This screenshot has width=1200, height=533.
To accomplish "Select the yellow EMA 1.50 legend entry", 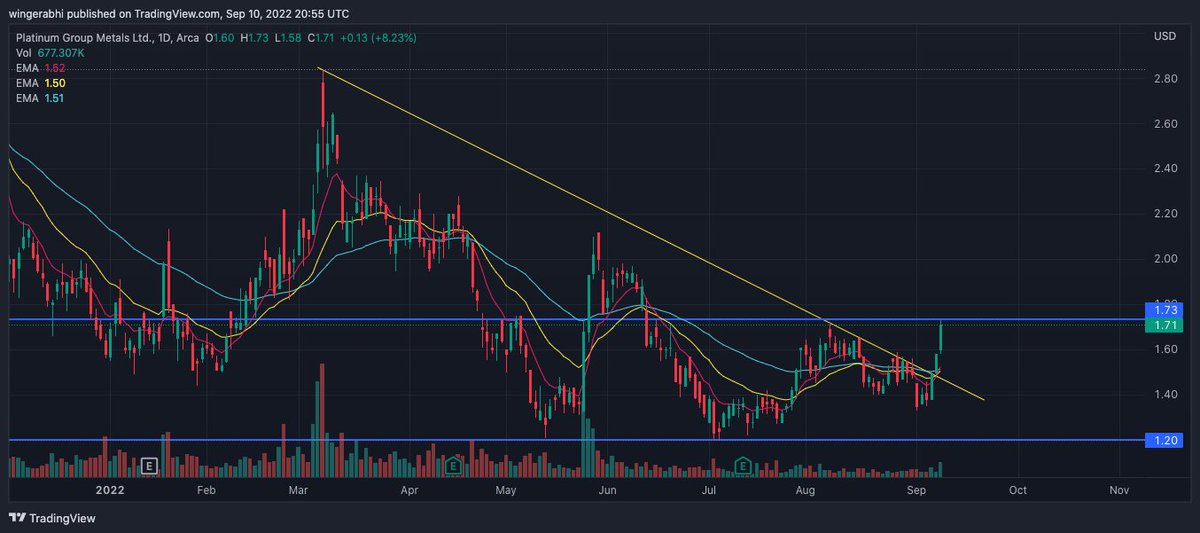I will [x=40, y=83].
